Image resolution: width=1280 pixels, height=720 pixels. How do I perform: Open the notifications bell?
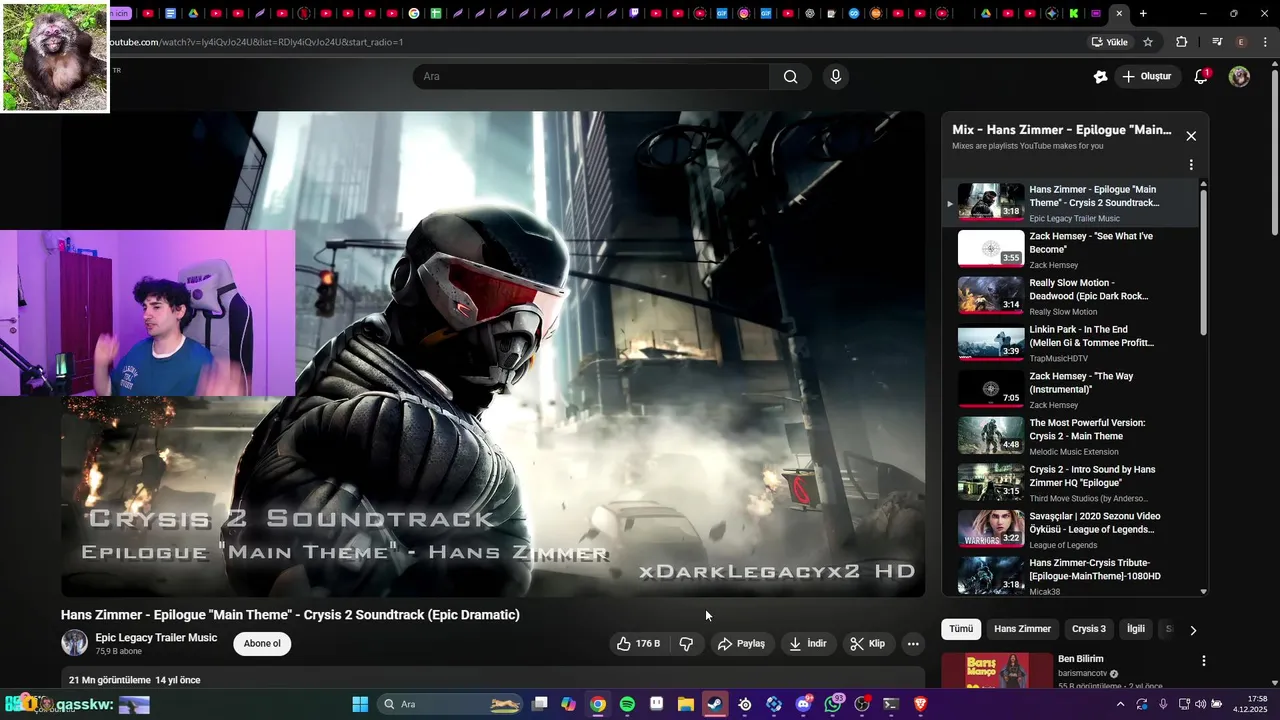point(1202,77)
